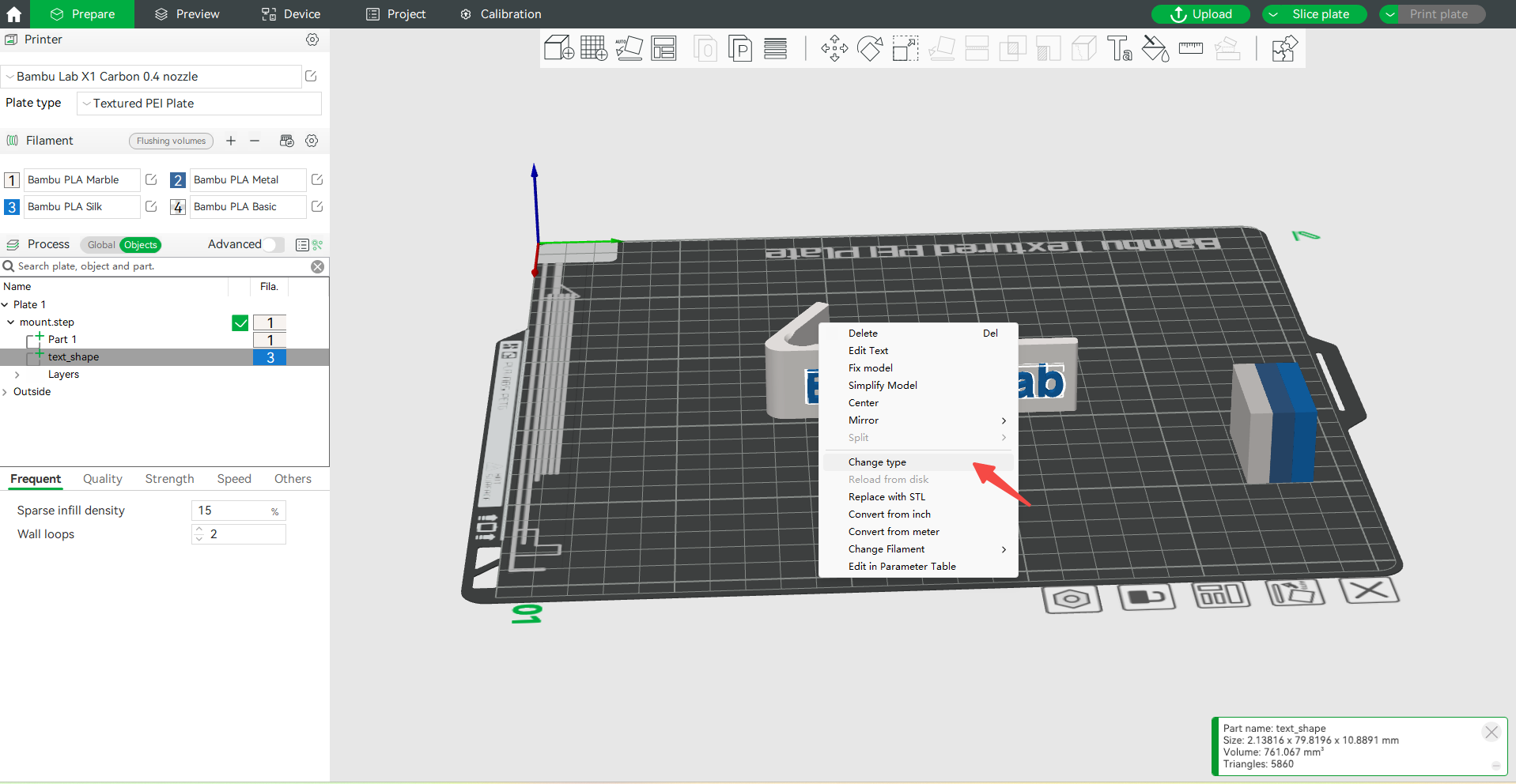Viewport: 1516px width, 784px height.
Task: Edit the Bambu PLA Marble filament preset
Action: click(x=151, y=179)
